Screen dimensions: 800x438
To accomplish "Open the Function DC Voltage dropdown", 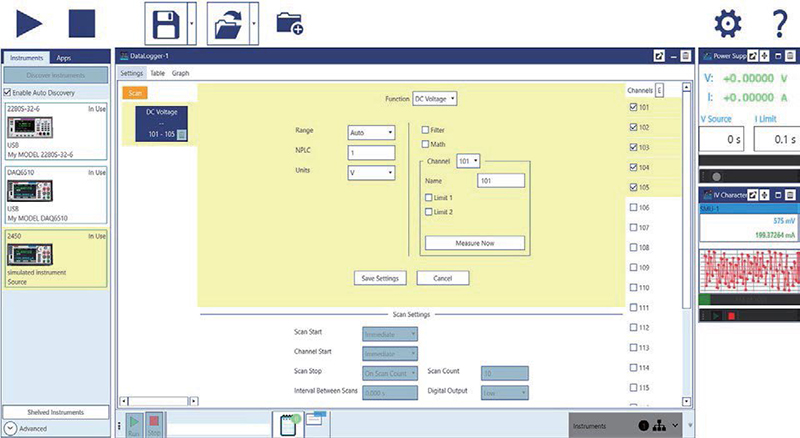I will pos(434,99).
